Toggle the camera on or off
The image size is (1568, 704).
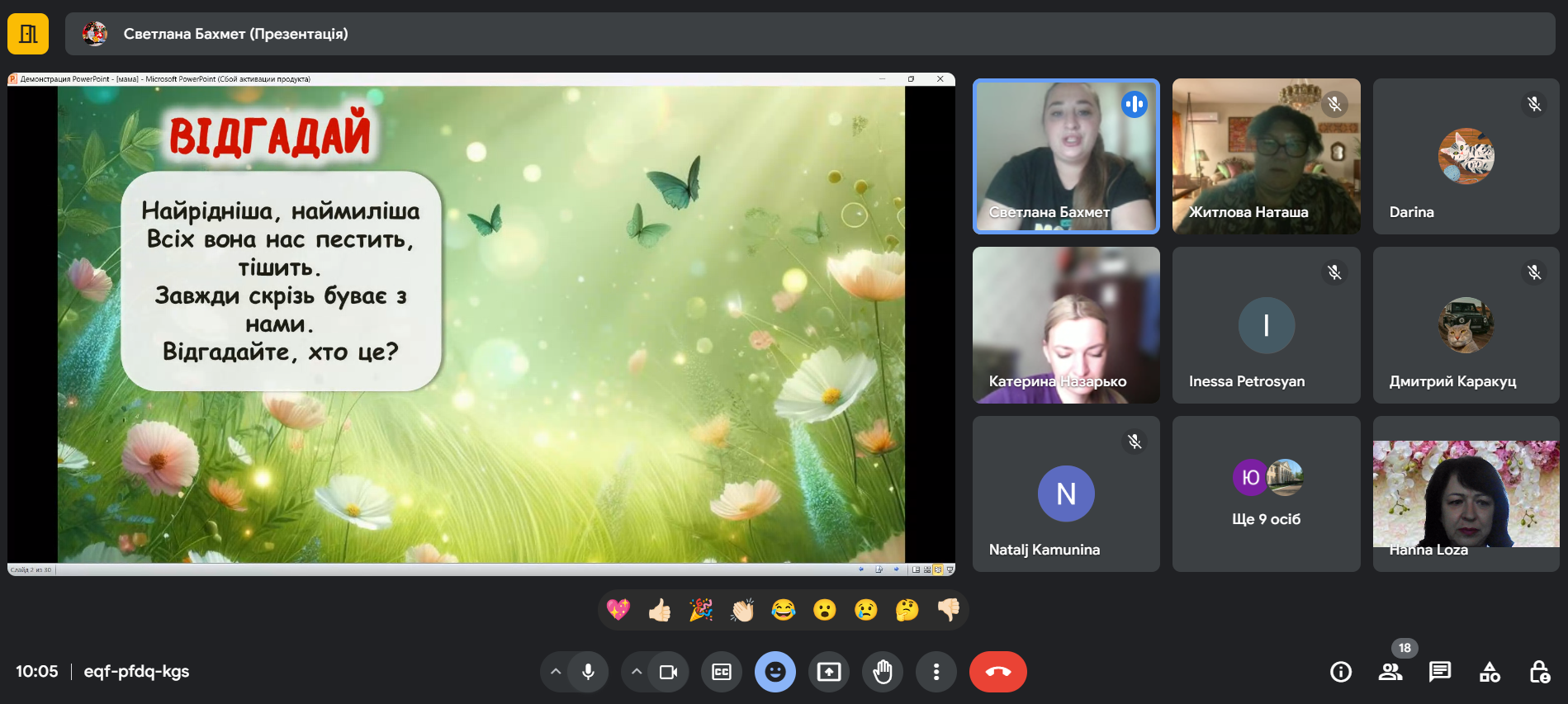pyautogui.click(x=668, y=672)
